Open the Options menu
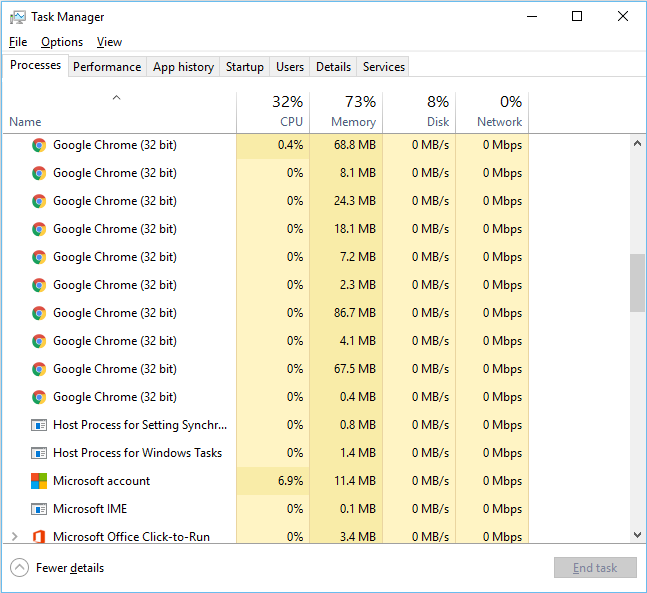This screenshot has width=647, height=593. pyautogui.click(x=62, y=42)
